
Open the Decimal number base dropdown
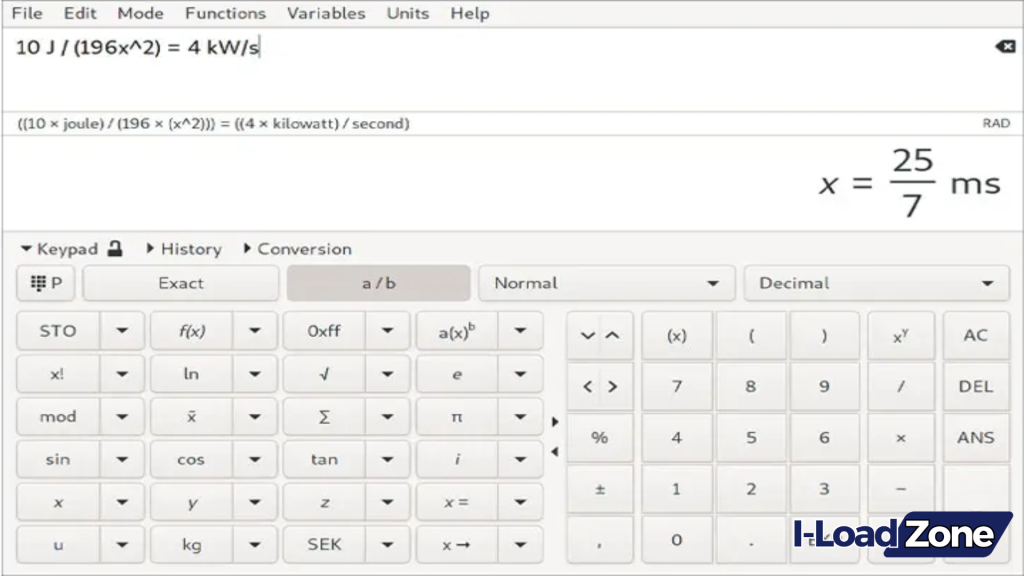pos(876,282)
